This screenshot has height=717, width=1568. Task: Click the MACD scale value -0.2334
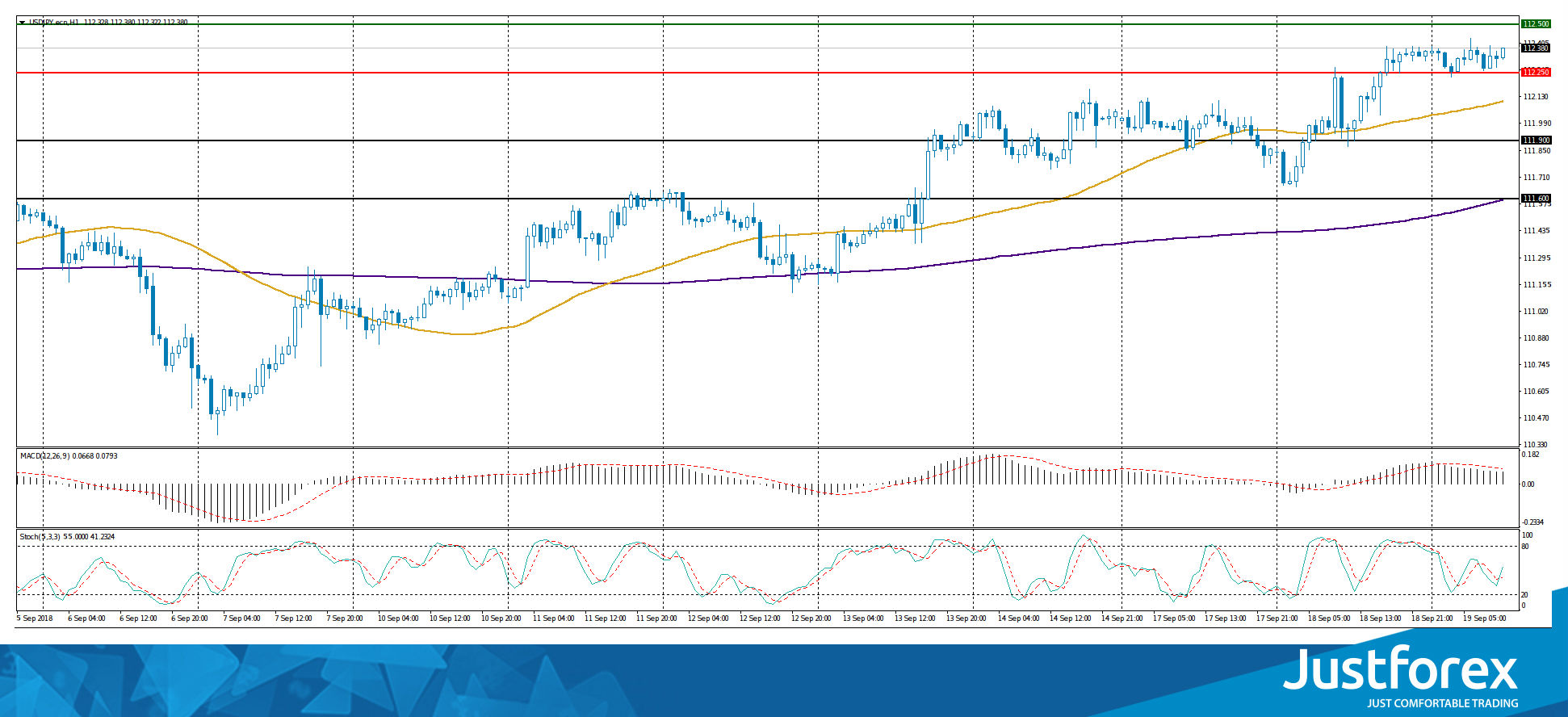[1532, 522]
